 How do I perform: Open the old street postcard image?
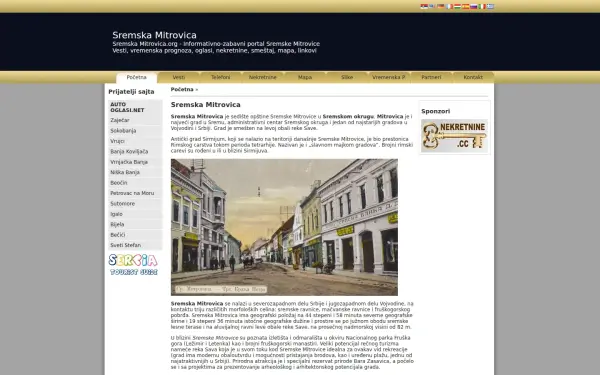point(284,227)
